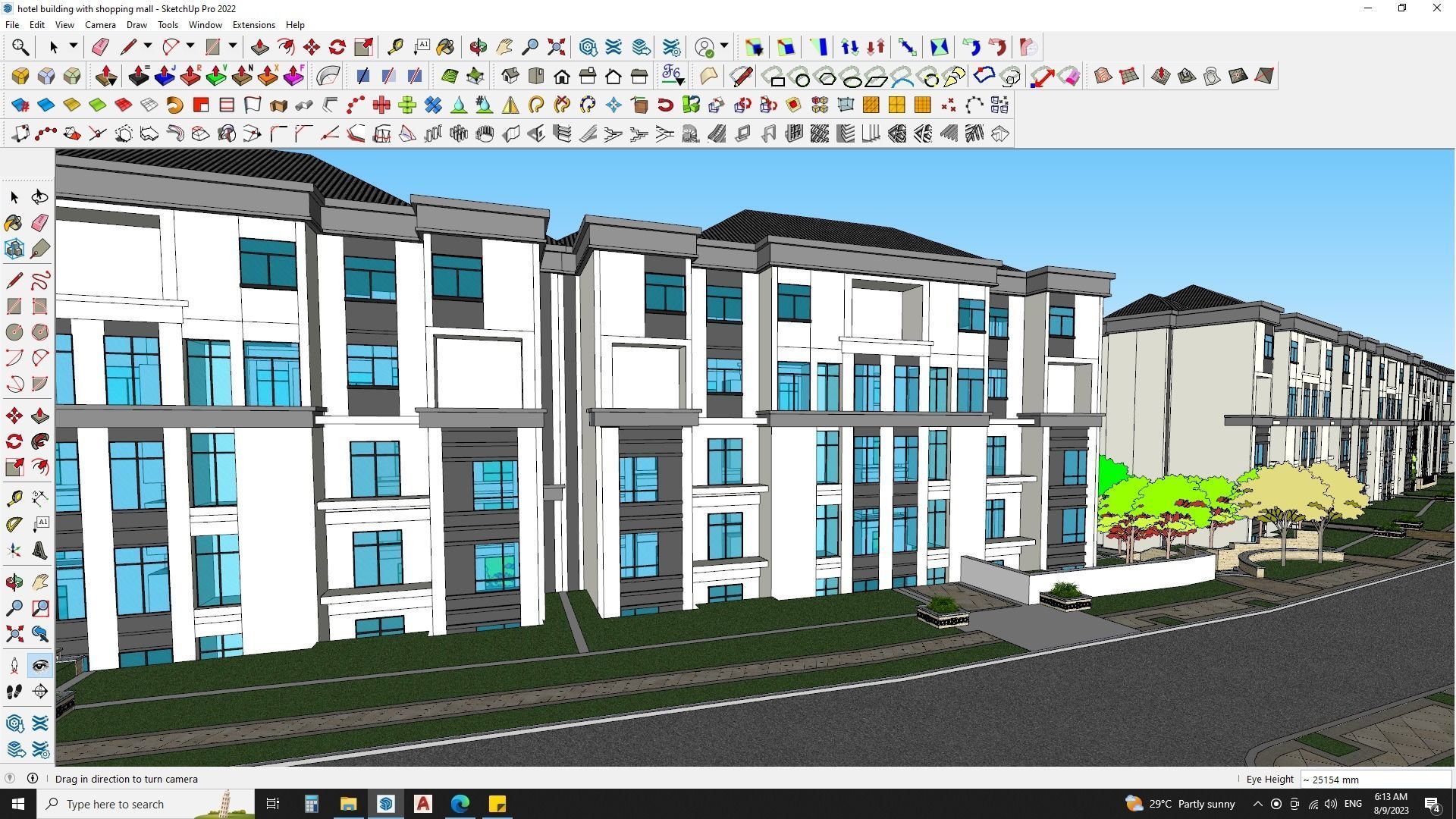This screenshot has height=819, width=1456.
Task: Open File Explorer from the taskbar
Action: 348,804
